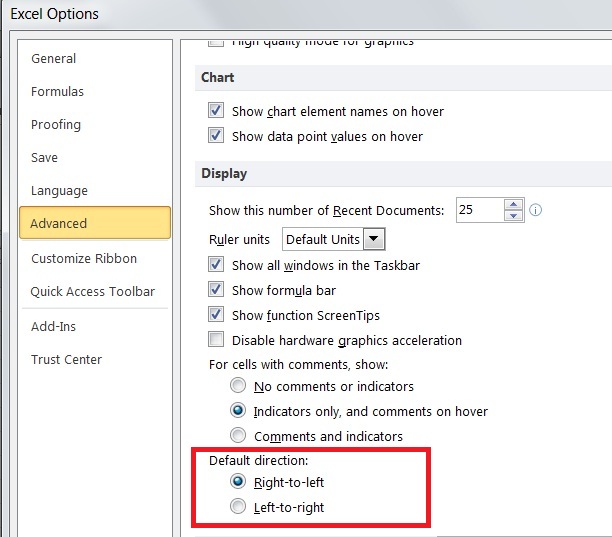Toggle Show function ScreenTips checkbox
The width and height of the screenshot is (612, 537).
pos(216,314)
